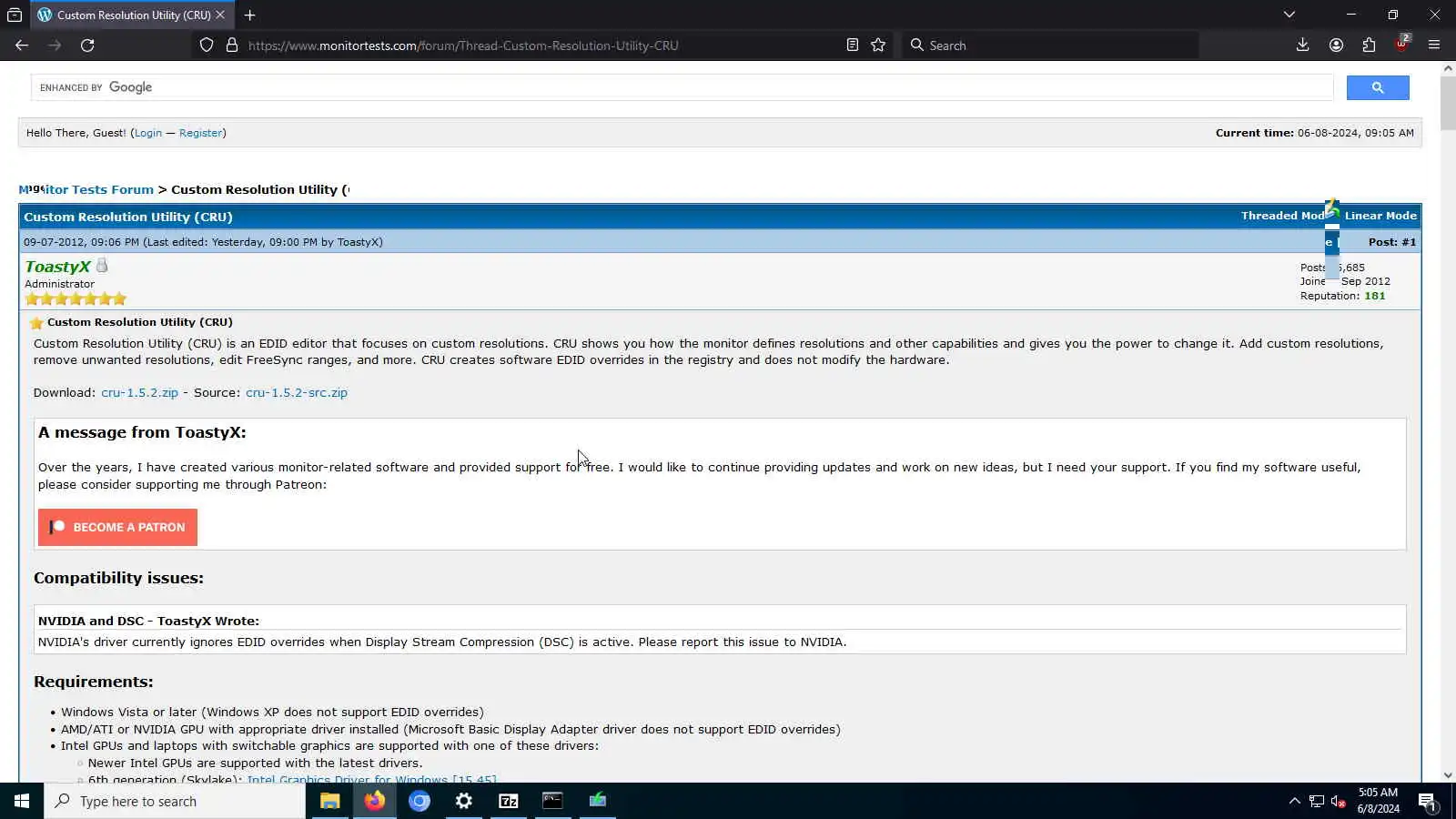Open the Post #1 permalink
1456x819 pixels.
(1408, 242)
